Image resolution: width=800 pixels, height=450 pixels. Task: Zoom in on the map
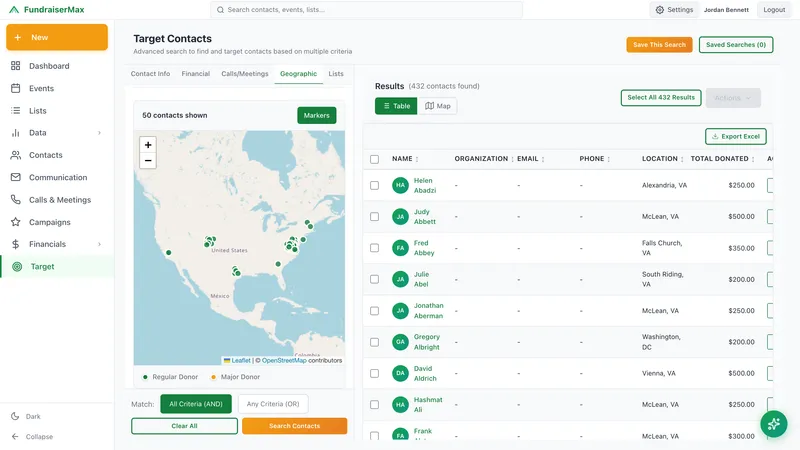click(x=148, y=145)
